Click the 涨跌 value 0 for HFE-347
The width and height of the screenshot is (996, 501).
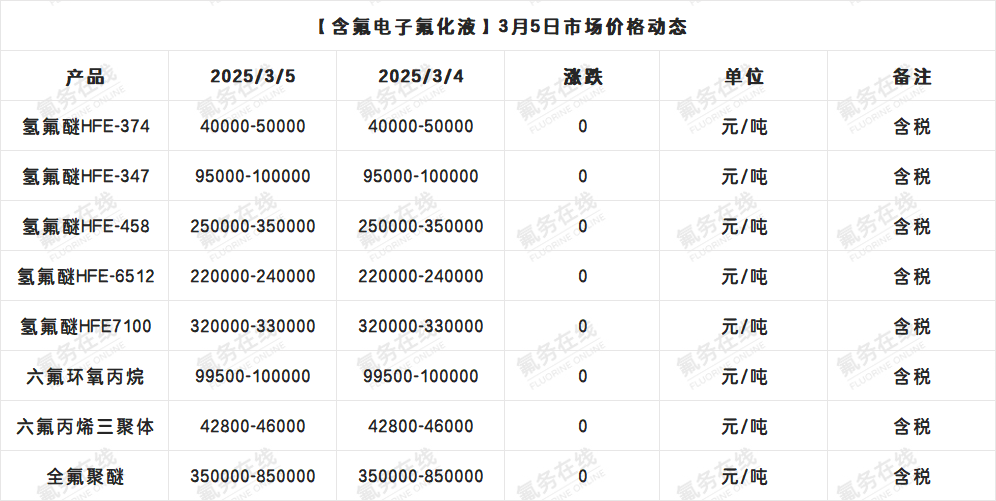point(582,176)
